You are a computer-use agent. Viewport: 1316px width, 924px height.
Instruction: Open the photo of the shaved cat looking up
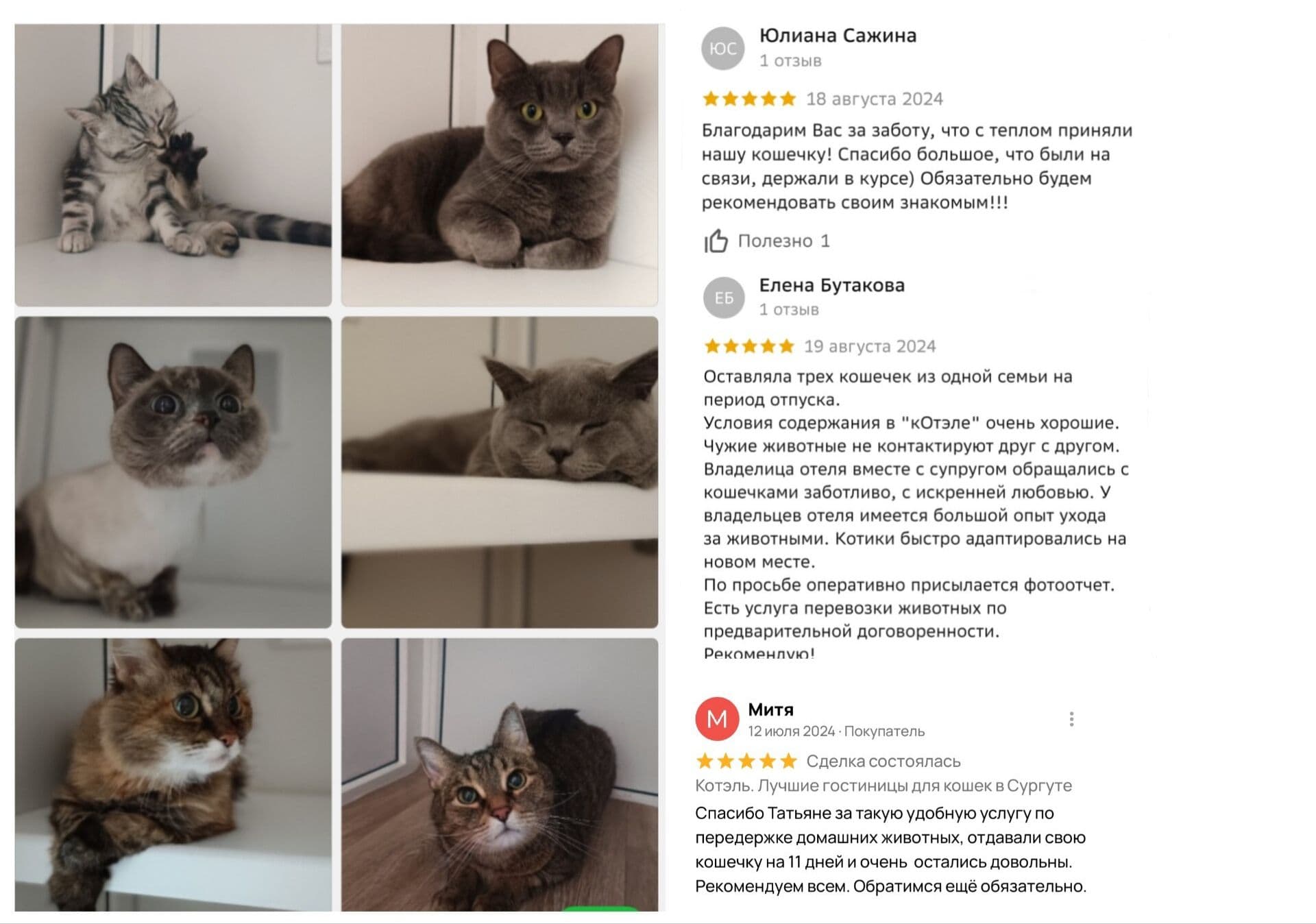pos(173,472)
